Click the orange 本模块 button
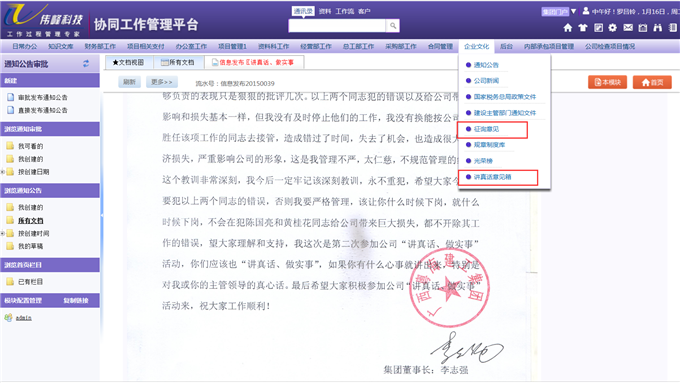Screen dimensions: 680x383 607,82
